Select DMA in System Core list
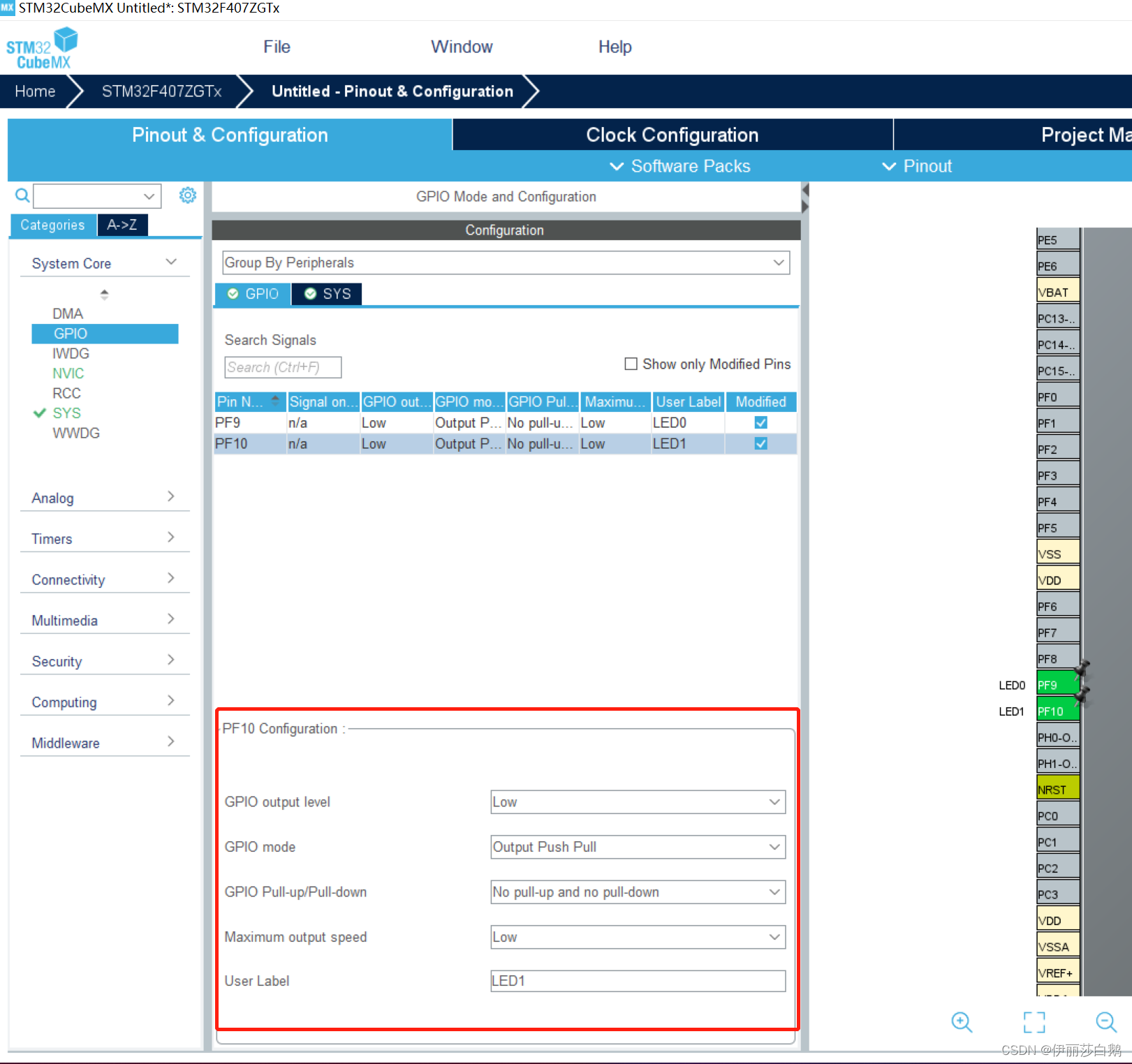Image resolution: width=1132 pixels, height=1064 pixels. coord(67,313)
